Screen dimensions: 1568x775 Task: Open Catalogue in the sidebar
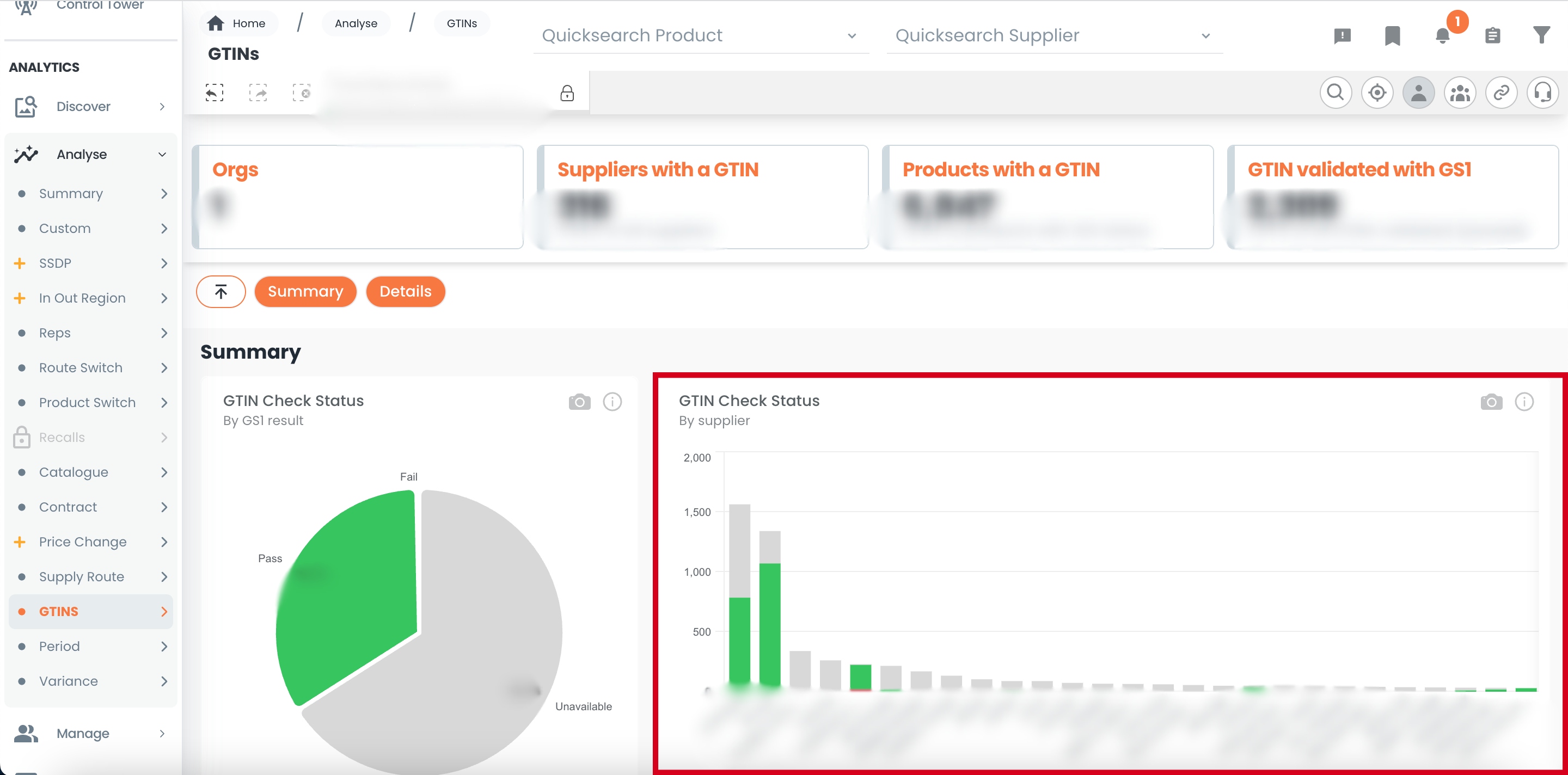click(x=91, y=472)
